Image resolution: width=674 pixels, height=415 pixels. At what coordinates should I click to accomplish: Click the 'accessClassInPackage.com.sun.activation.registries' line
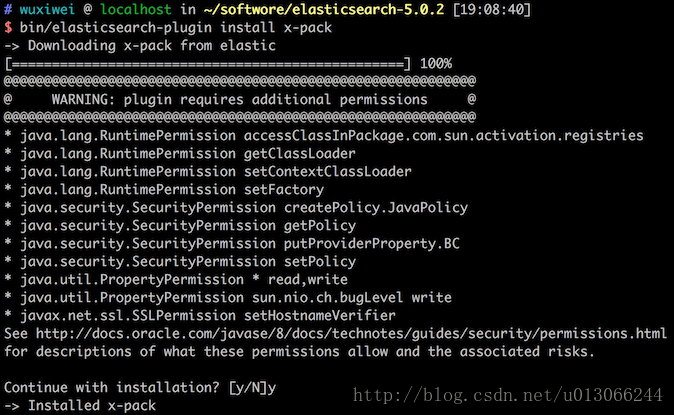tap(324, 135)
